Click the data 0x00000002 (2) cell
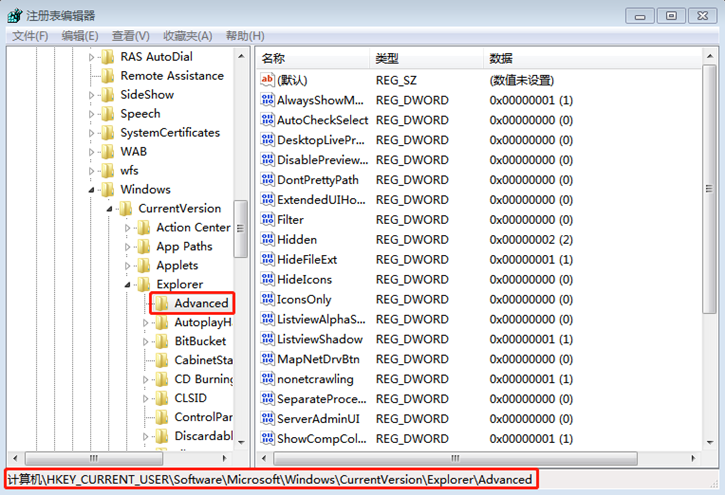The width and height of the screenshot is (725, 495). coord(531,239)
